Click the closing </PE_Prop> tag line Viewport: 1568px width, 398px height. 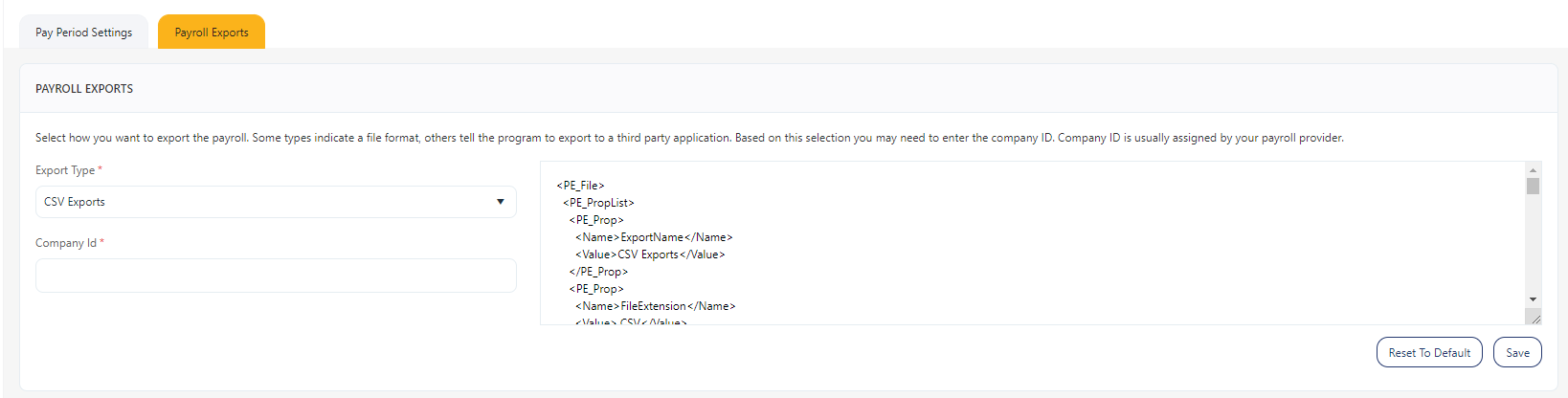pos(598,272)
